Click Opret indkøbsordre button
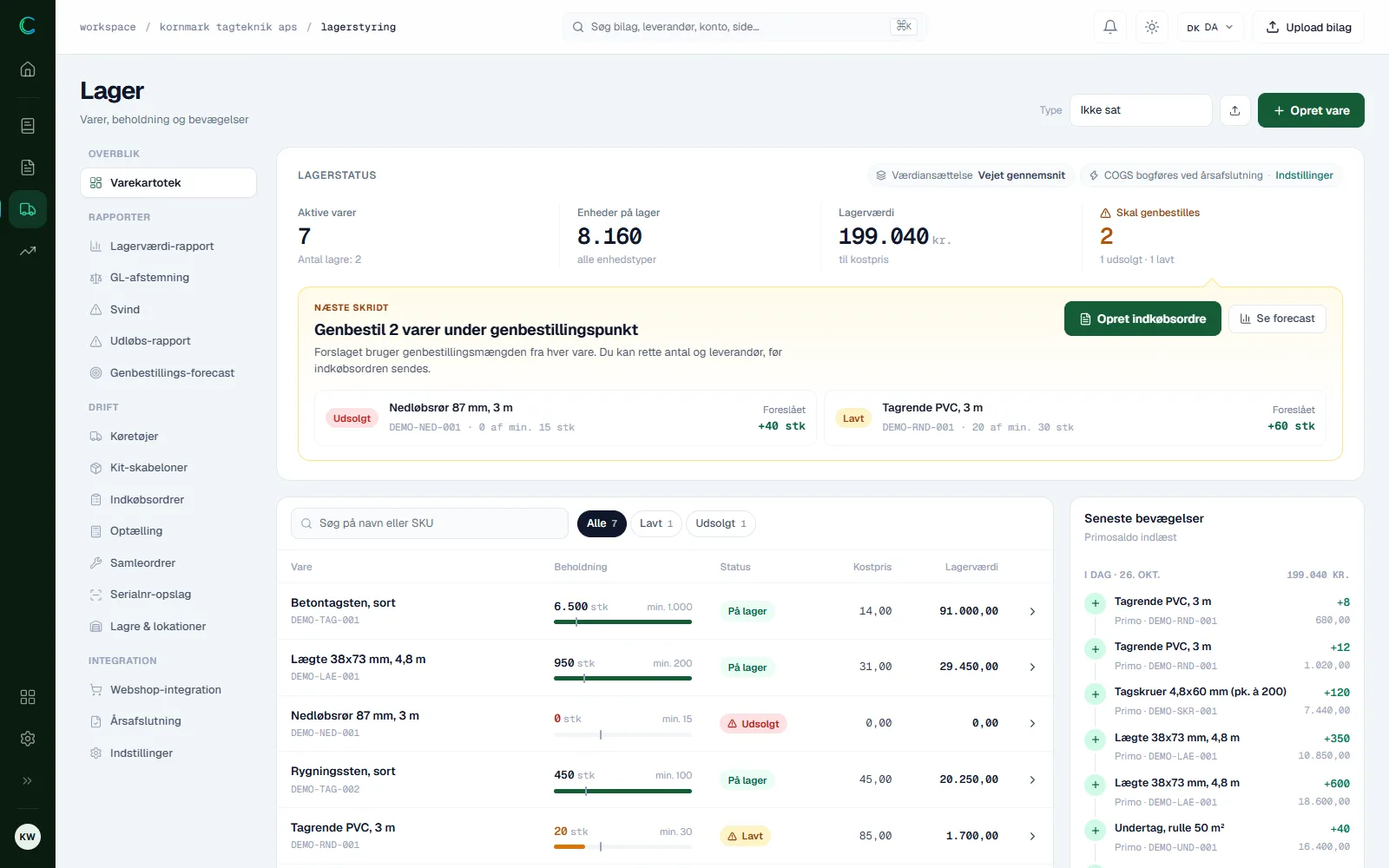The image size is (1389, 868). click(x=1142, y=319)
